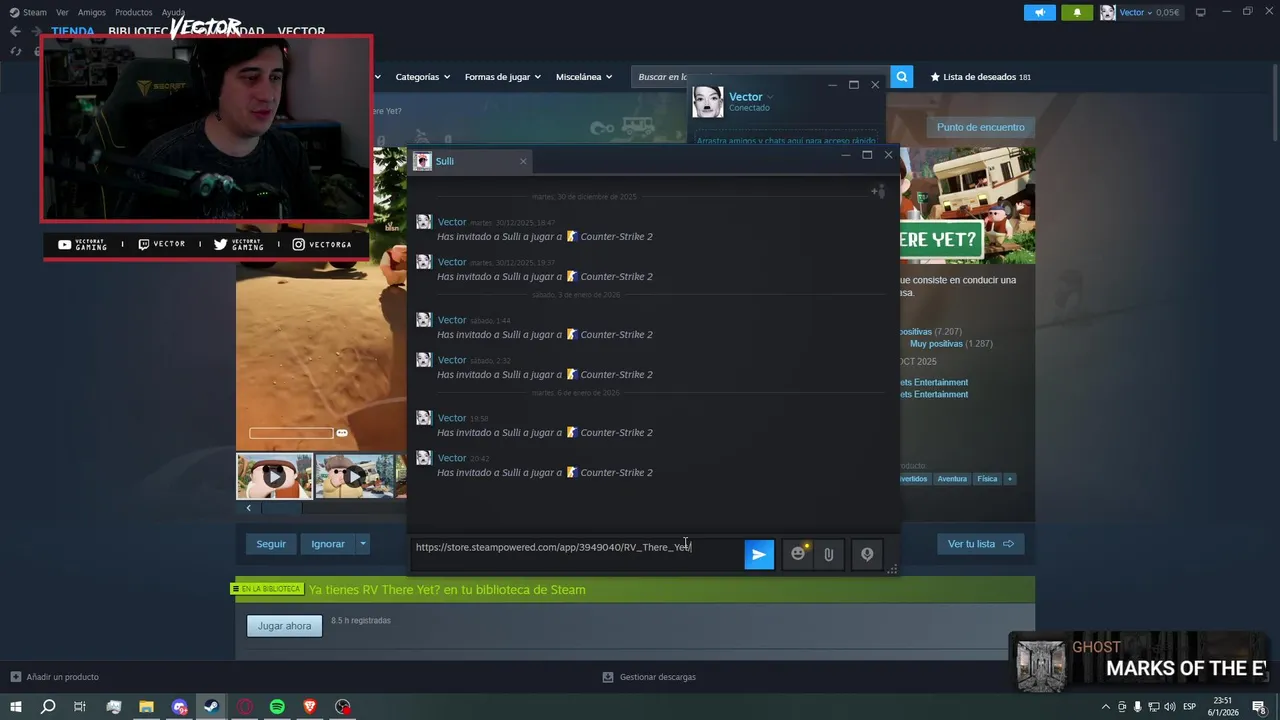
Task: Expand the Categorías store dropdown
Action: [422, 77]
